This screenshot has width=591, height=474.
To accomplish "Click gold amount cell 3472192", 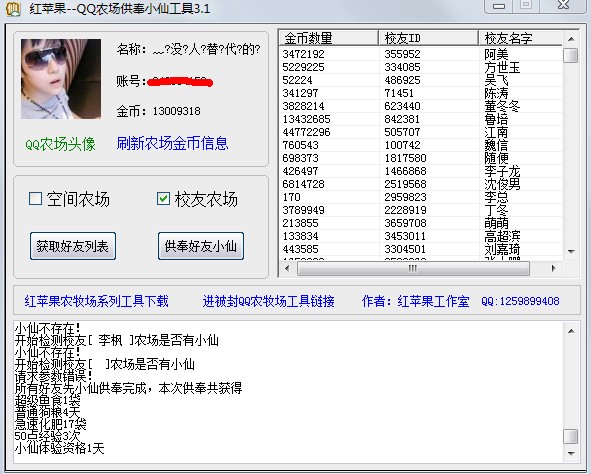I will pos(303,54).
